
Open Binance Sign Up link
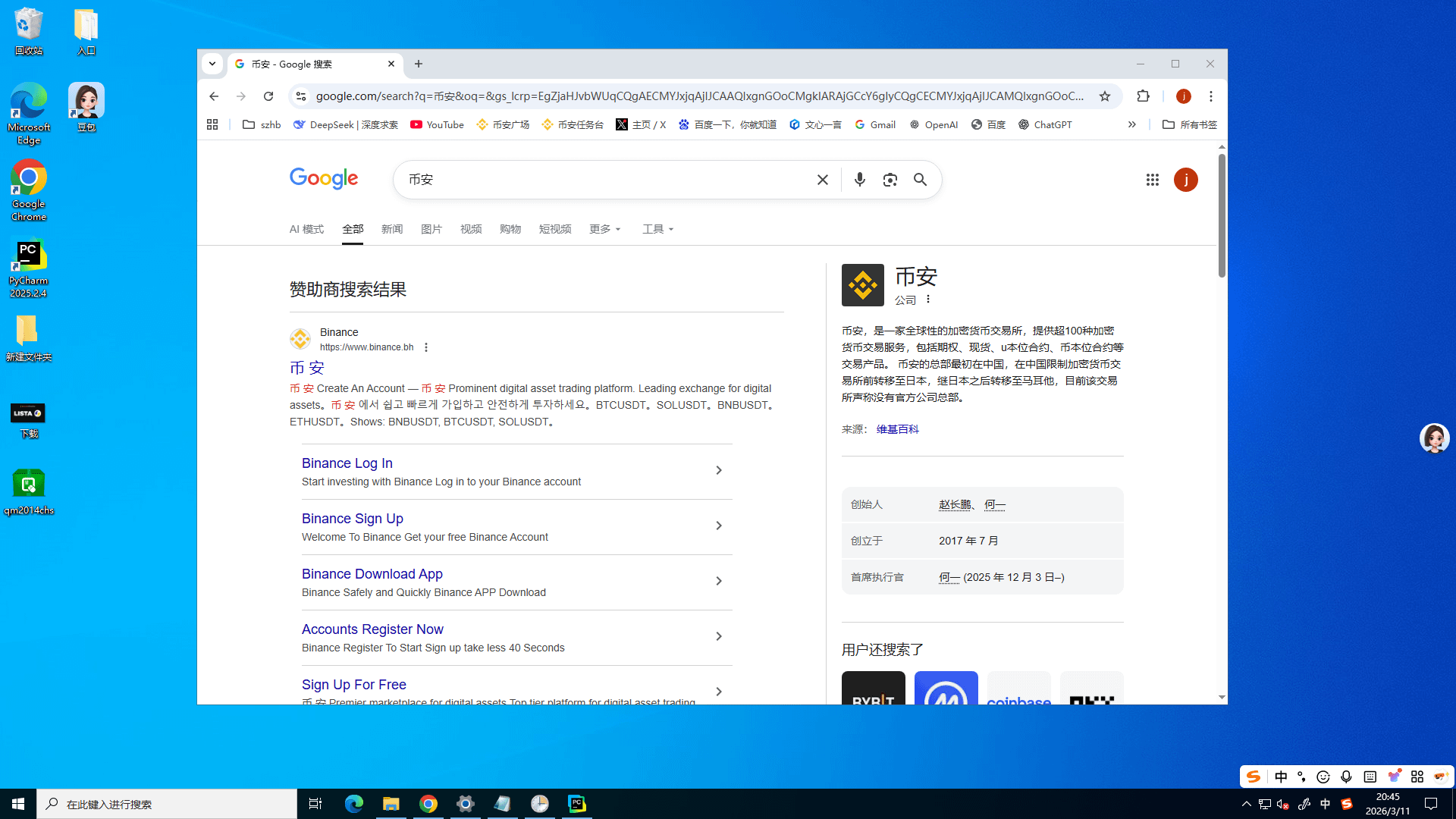(x=352, y=519)
